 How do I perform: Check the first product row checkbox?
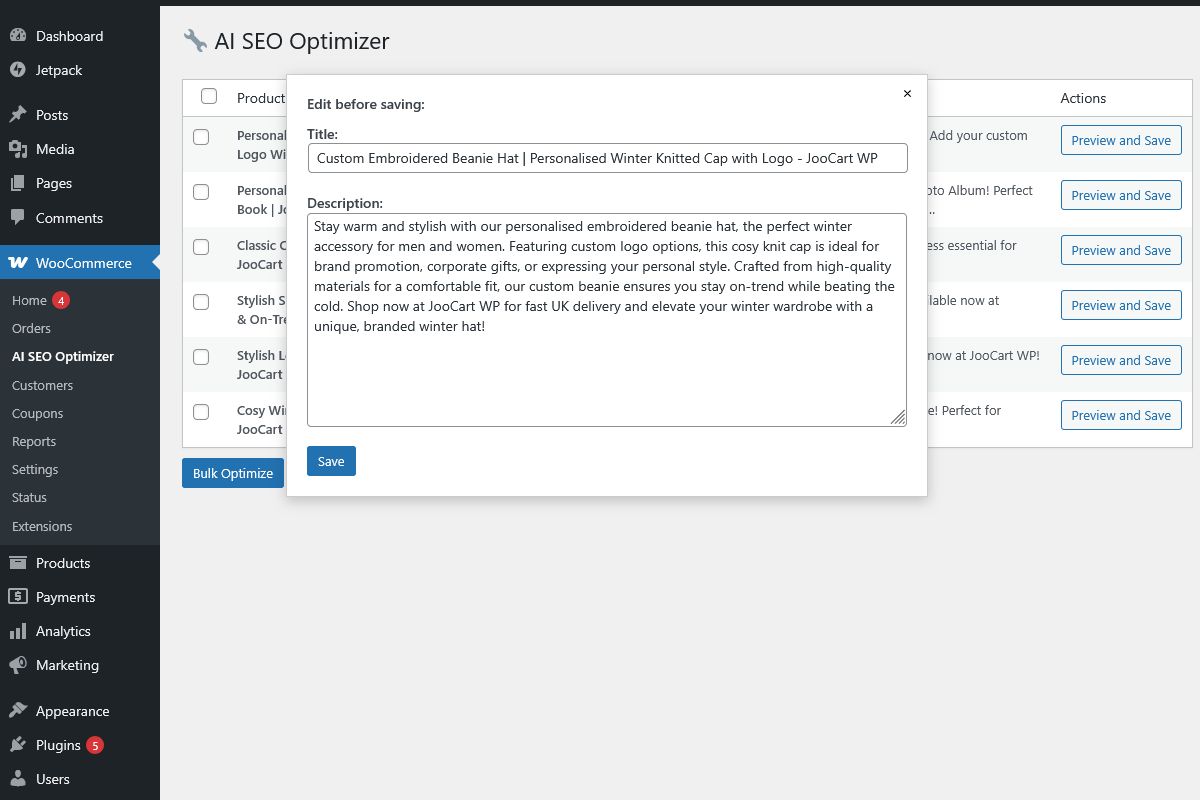[201, 137]
